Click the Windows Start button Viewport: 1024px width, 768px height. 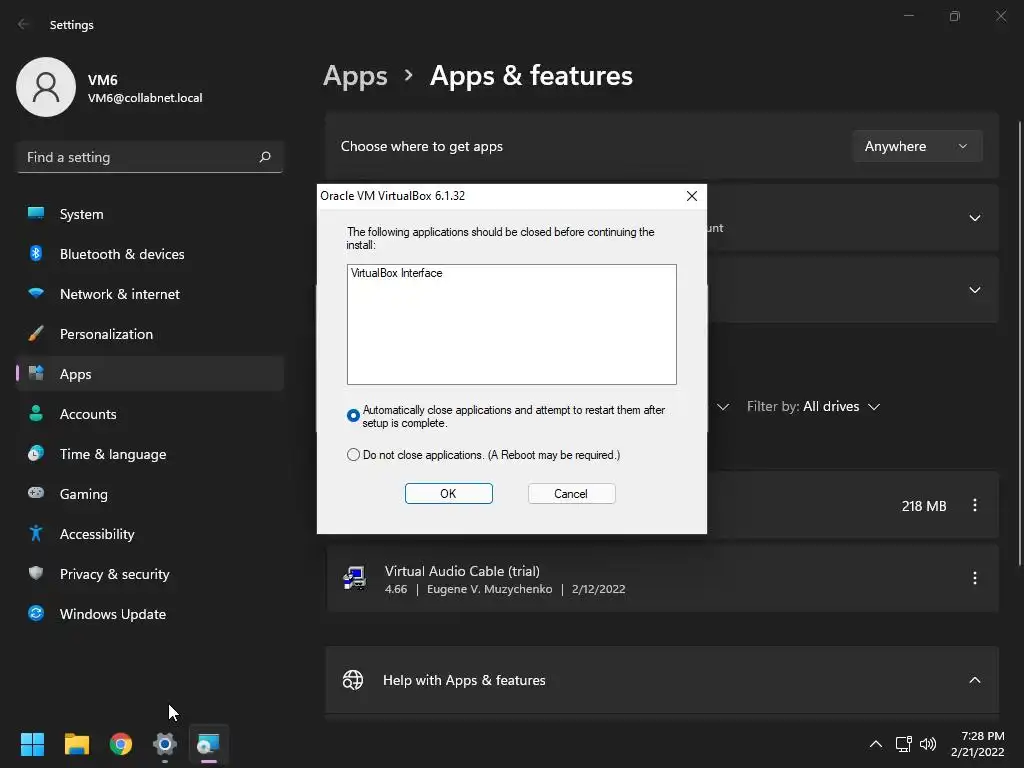(x=33, y=744)
